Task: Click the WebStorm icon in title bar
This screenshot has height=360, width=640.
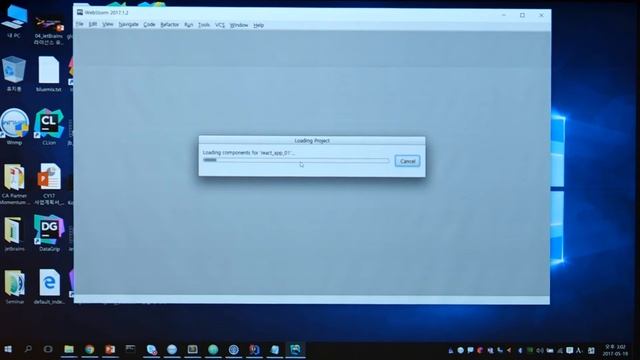Action: 80,12
